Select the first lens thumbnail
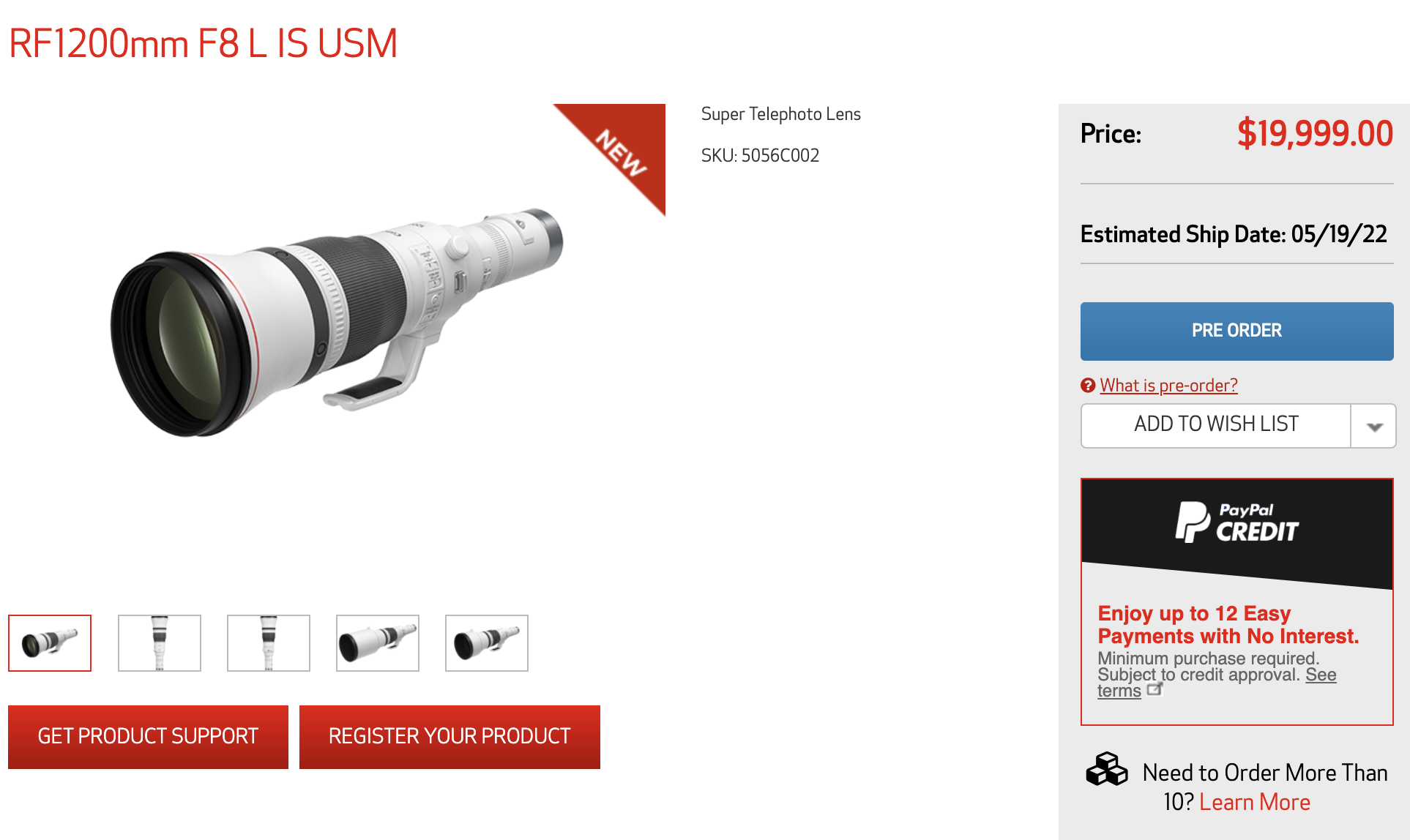Screen dimensions: 1410x840 [50, 643]
